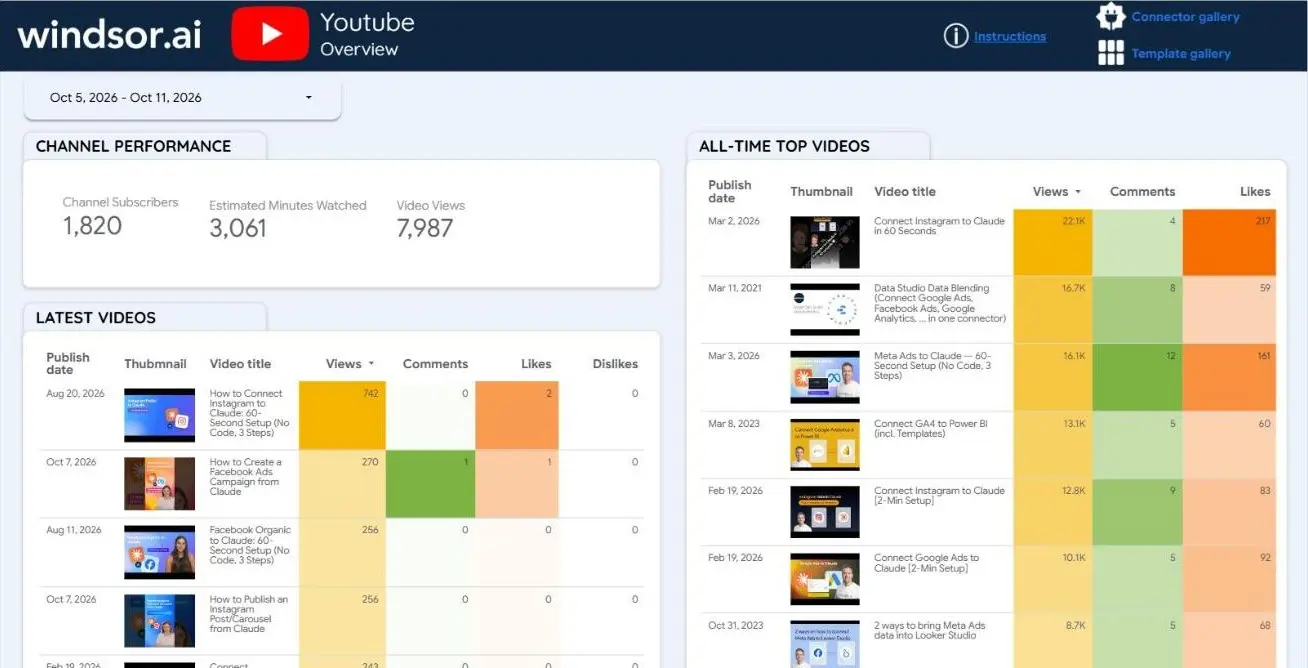1308x668 pixels.
Task: Click the 22.1K views cell
Action: click(1053, 242)
